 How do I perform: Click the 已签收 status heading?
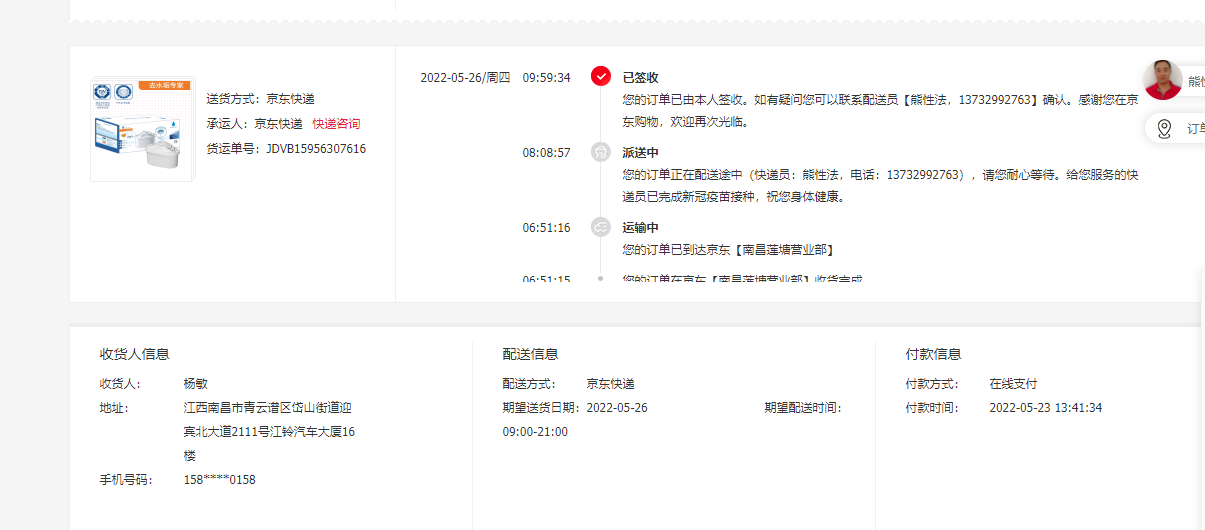pos(640,77)
